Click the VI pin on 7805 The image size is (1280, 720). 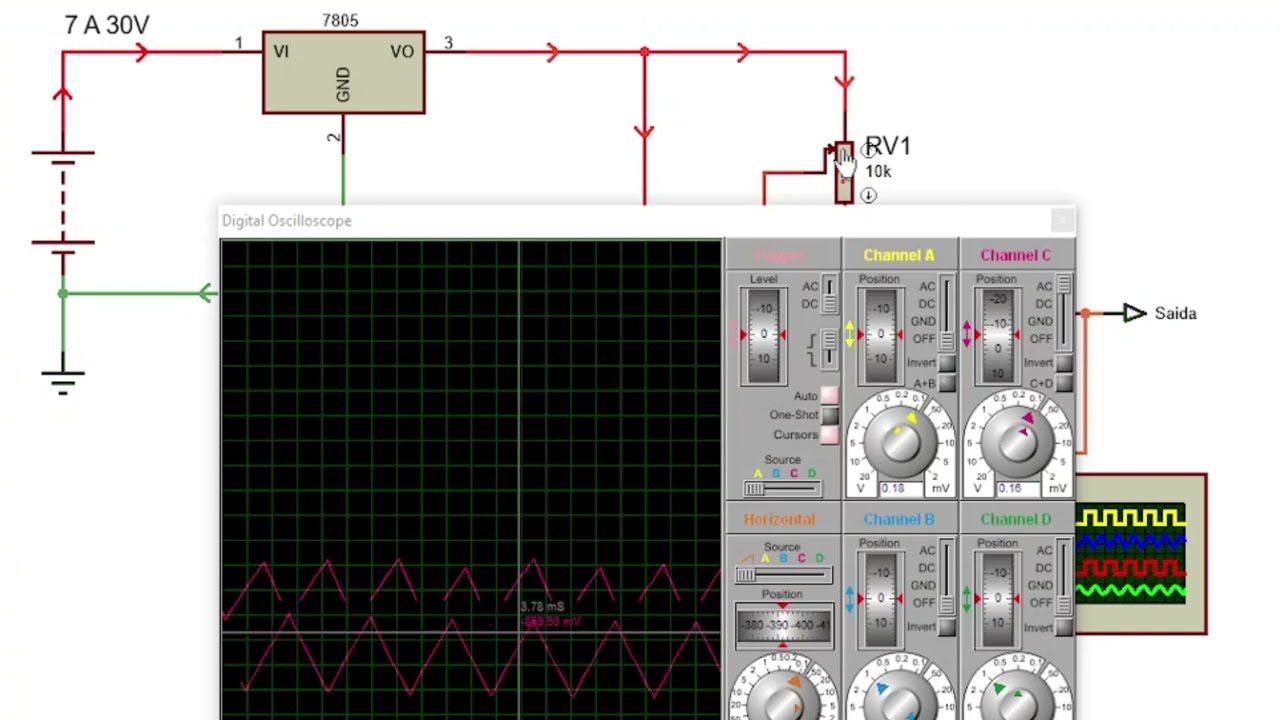coord(281,52)
